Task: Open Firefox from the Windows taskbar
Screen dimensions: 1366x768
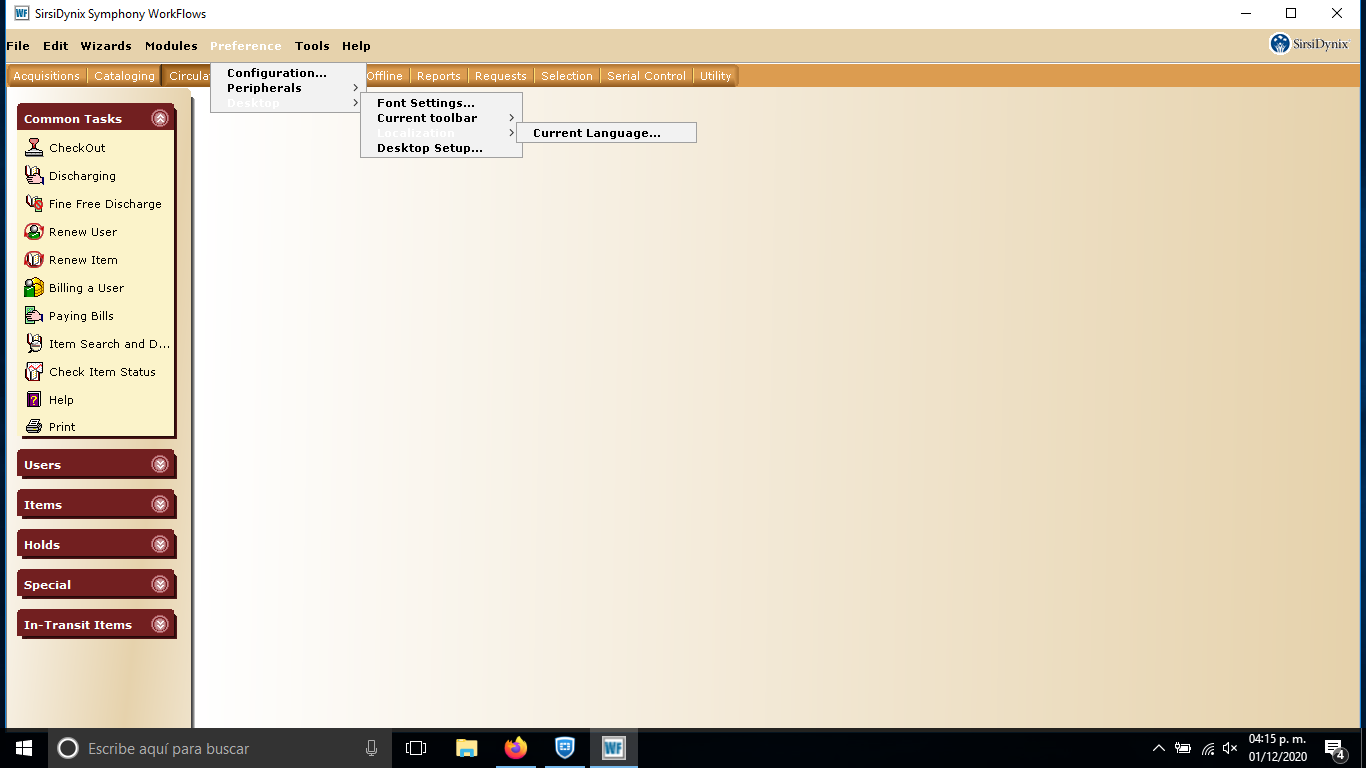Action: [516, 748]
